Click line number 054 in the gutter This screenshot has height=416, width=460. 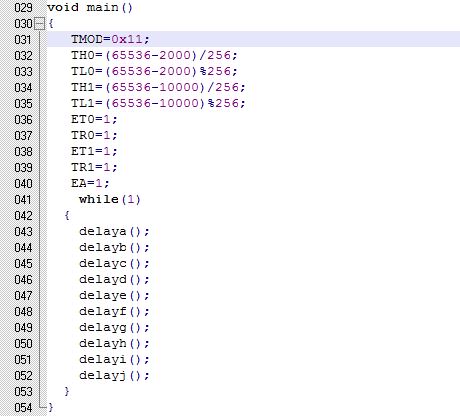[x=23, y=407]
